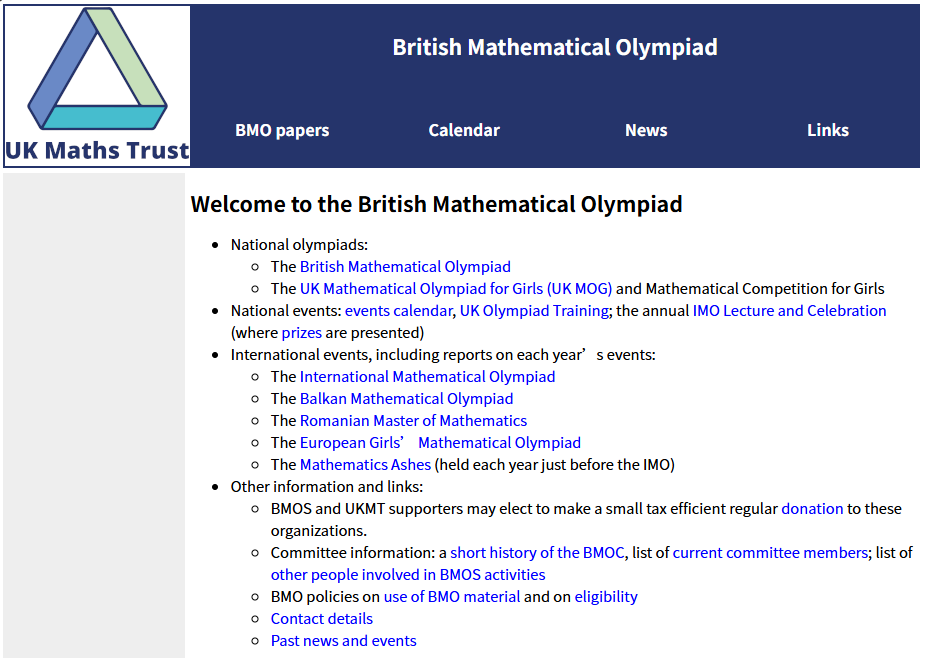Visit the UK Olympiad Training link
This screenshot has height=658, width=925.
pos(534,310)
